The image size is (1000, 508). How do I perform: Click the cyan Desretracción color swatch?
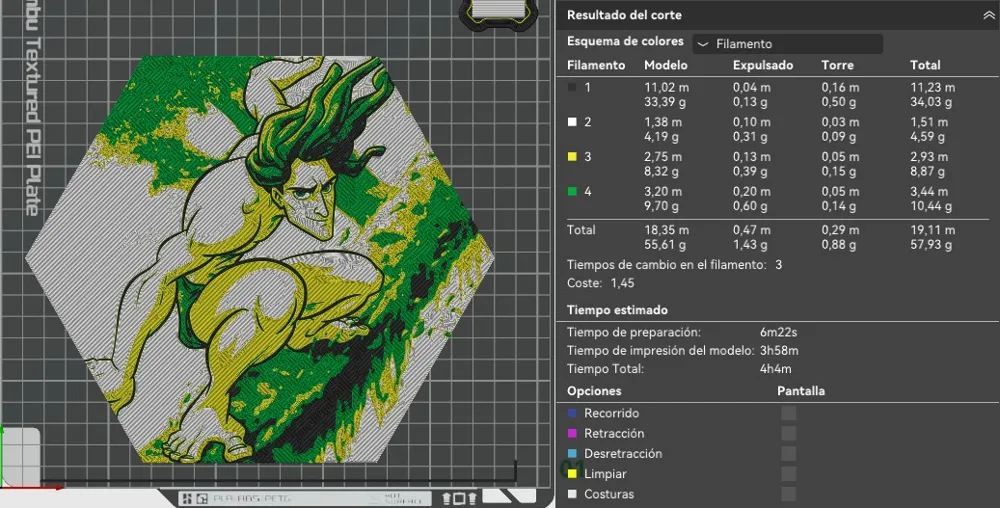tap(572, 454)
